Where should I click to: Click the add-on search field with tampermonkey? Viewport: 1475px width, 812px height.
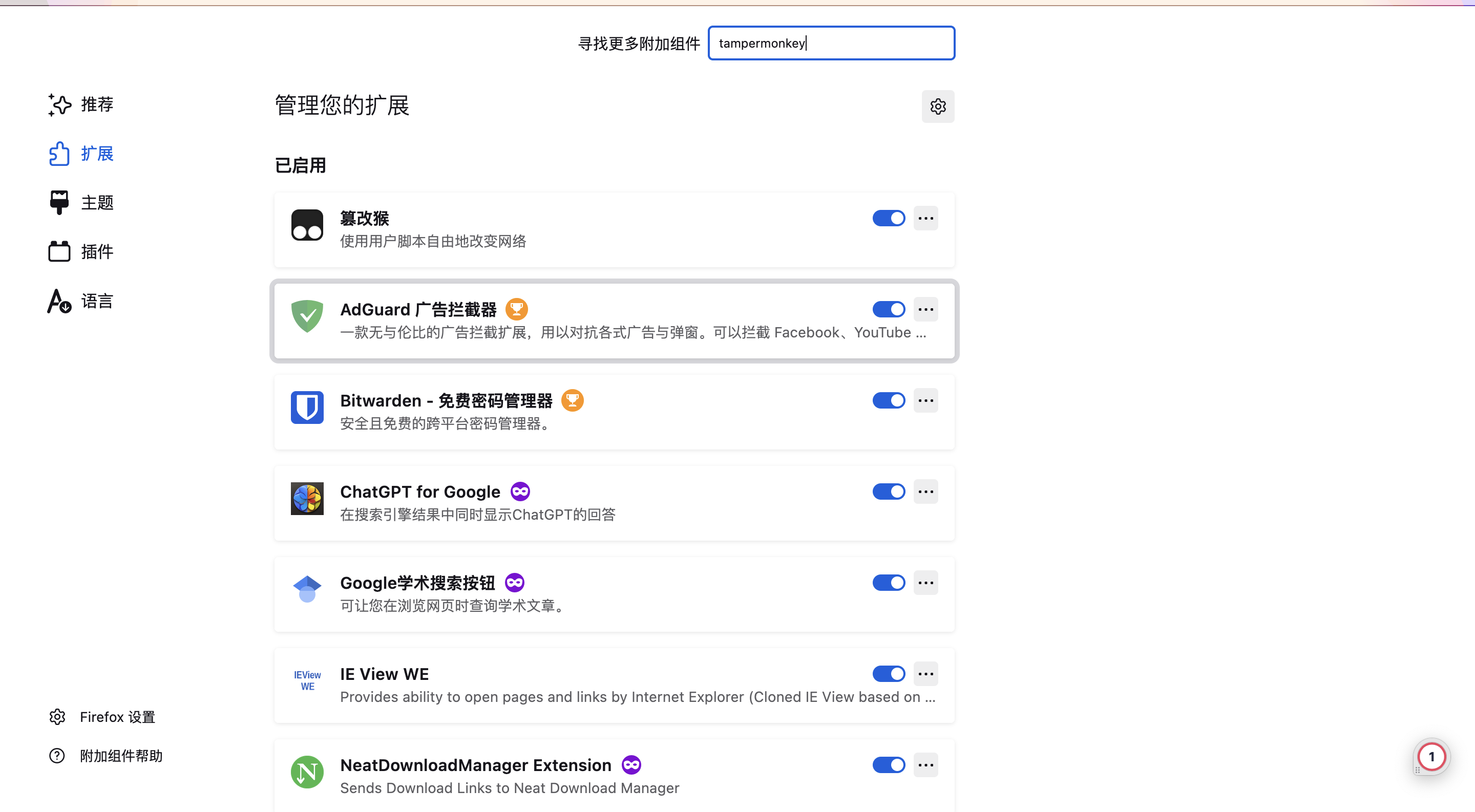pos(831,43)
